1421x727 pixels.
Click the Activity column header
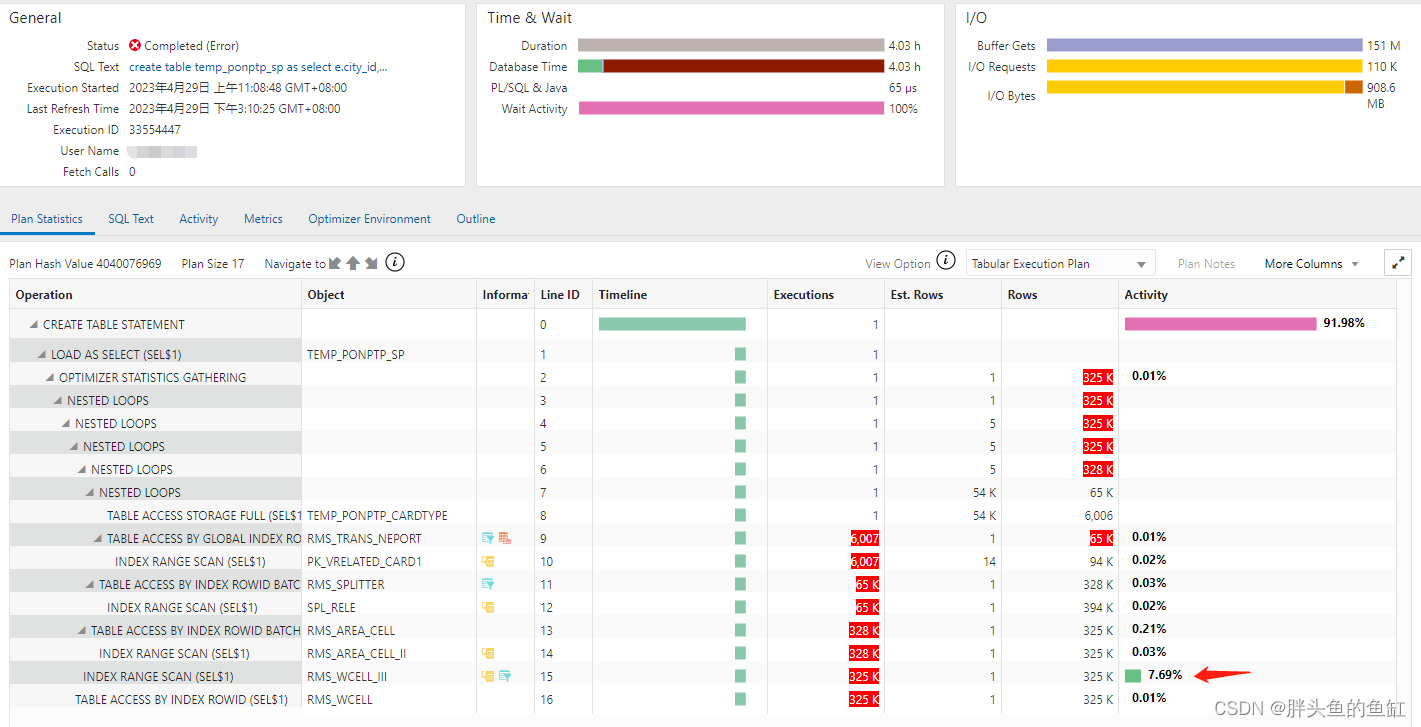(1257, 294)
